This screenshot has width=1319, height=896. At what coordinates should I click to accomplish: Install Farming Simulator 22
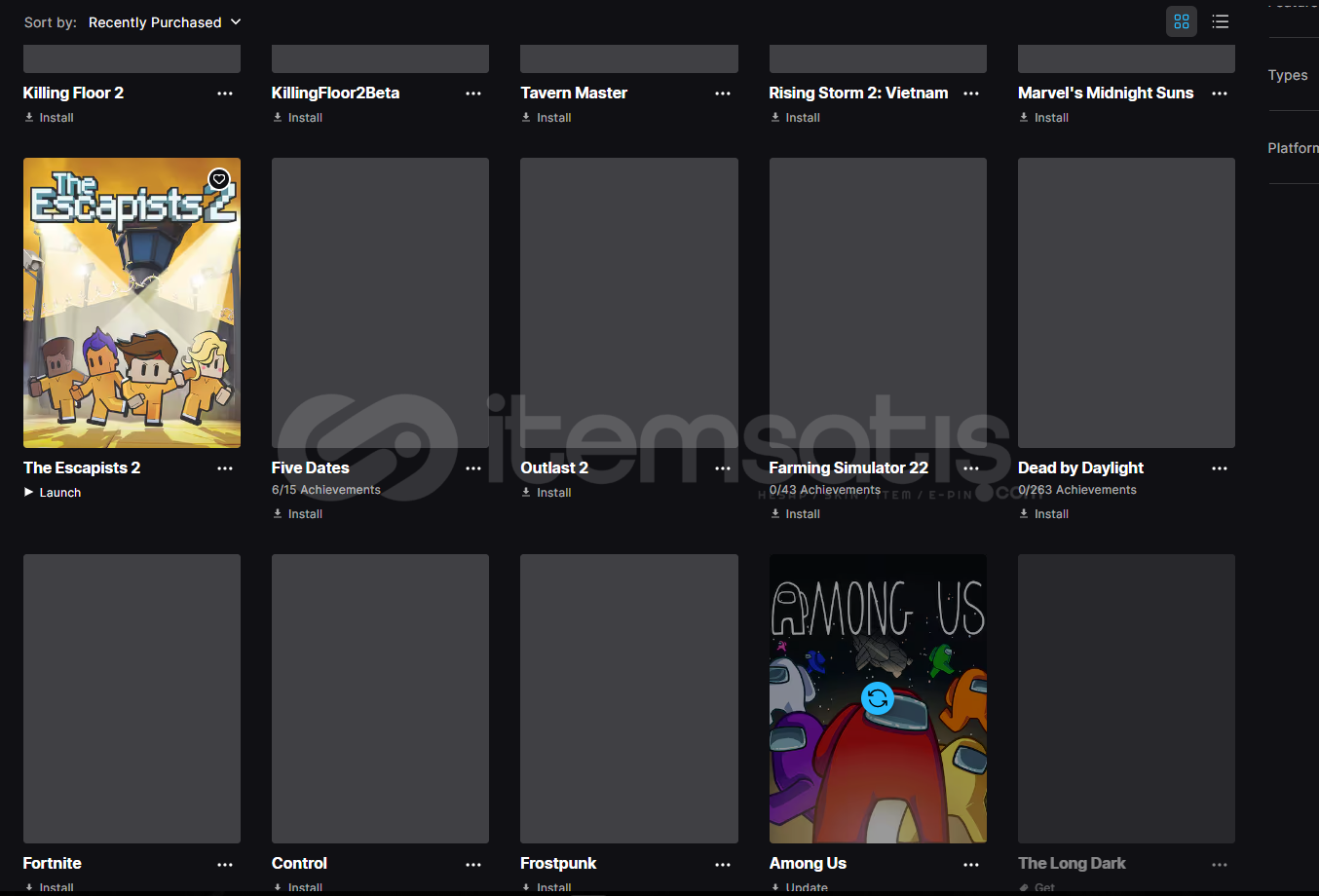point(795,514)
